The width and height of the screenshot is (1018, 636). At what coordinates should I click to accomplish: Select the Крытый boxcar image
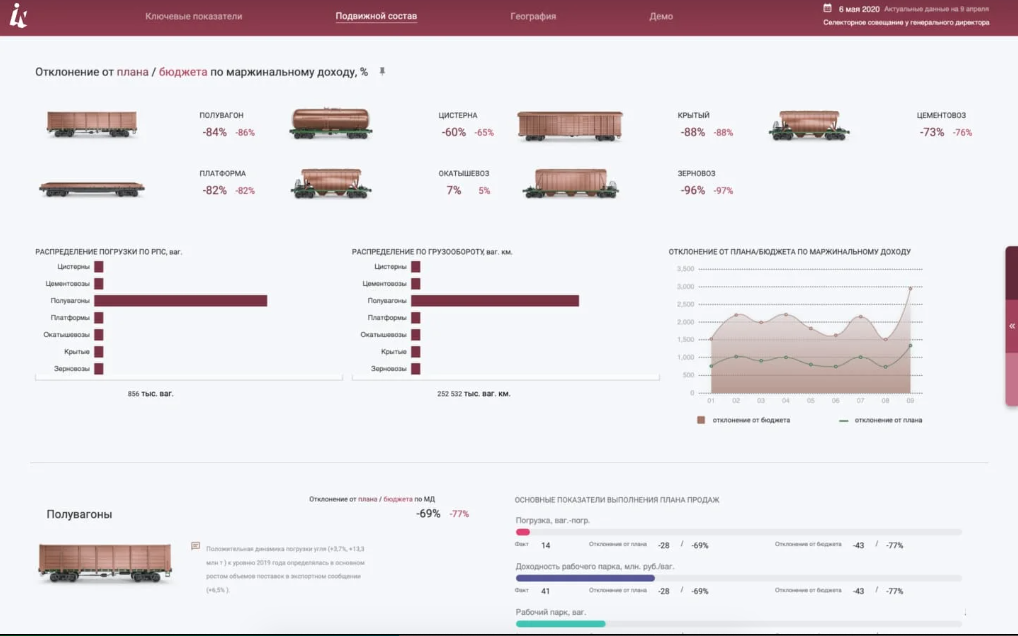pyautogui.click(x=570, y=125)
